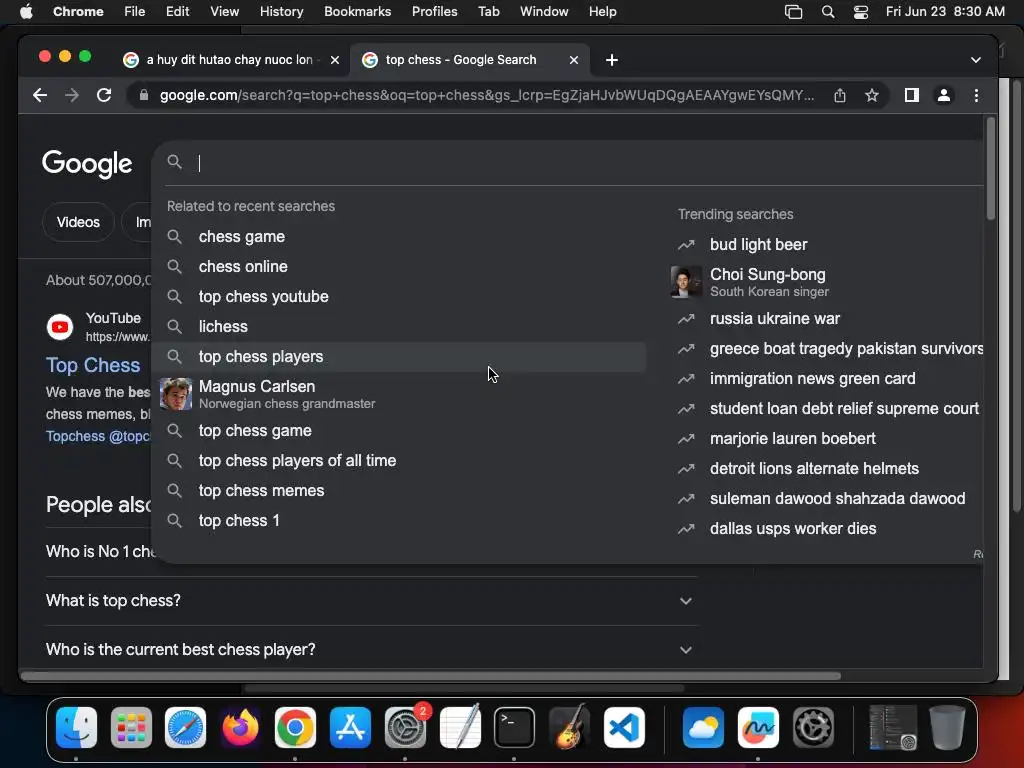
Task: Open 'student loan debt relief supreme court'
Action: 844,409
